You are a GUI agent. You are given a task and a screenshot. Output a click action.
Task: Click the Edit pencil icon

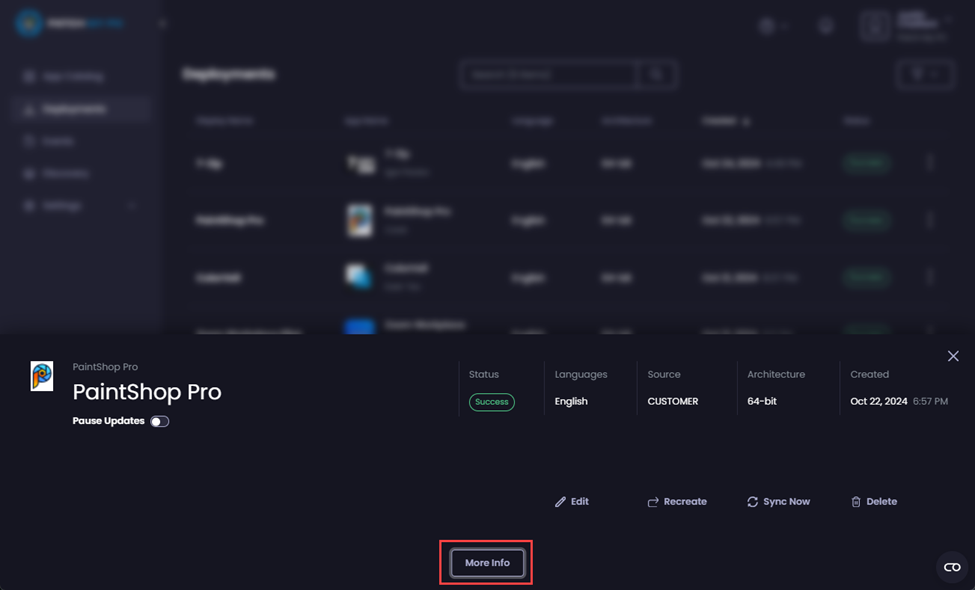[x=561, y=501]
